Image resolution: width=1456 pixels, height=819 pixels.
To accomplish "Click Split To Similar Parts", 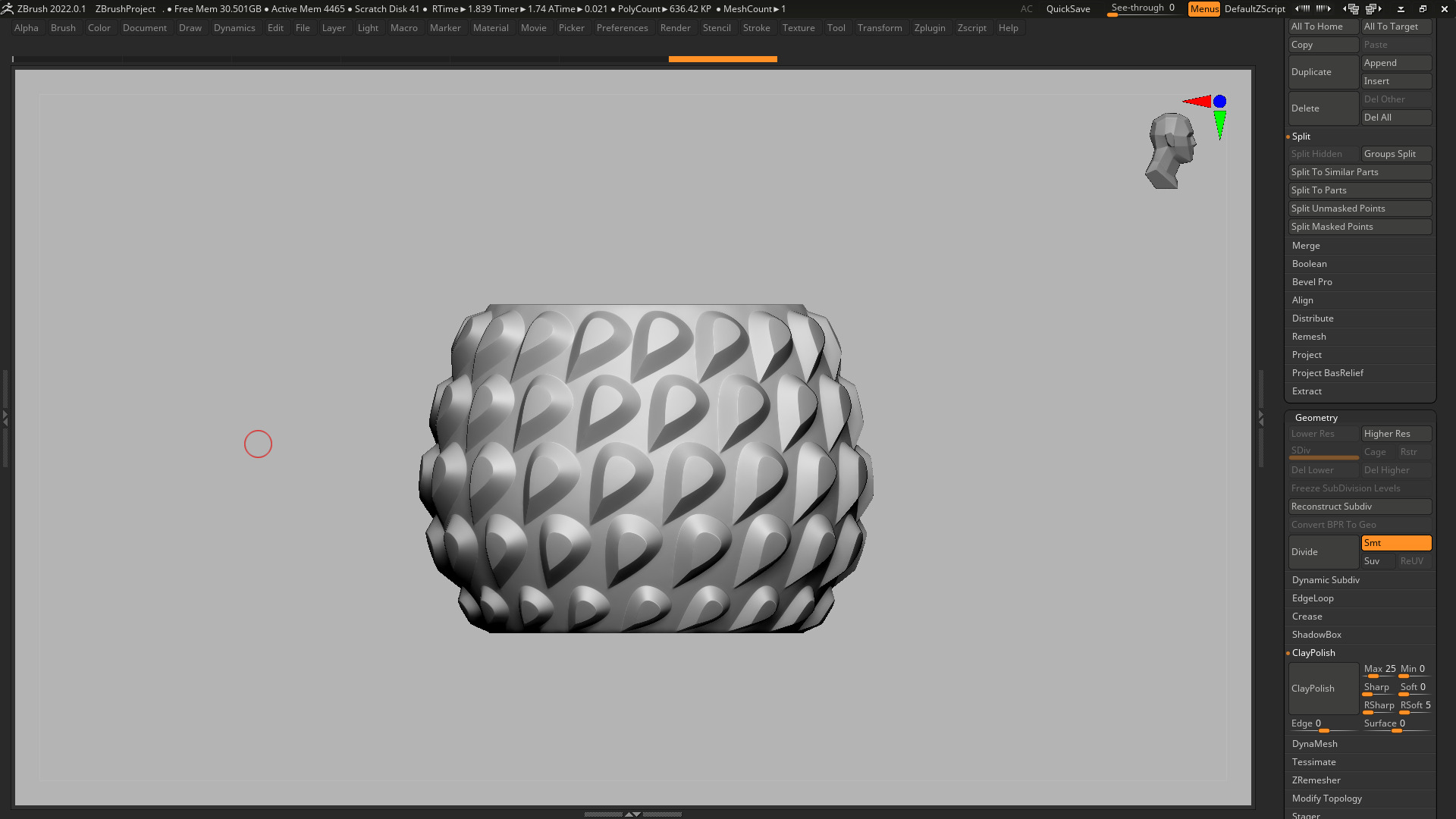I will pos(1360,172).
